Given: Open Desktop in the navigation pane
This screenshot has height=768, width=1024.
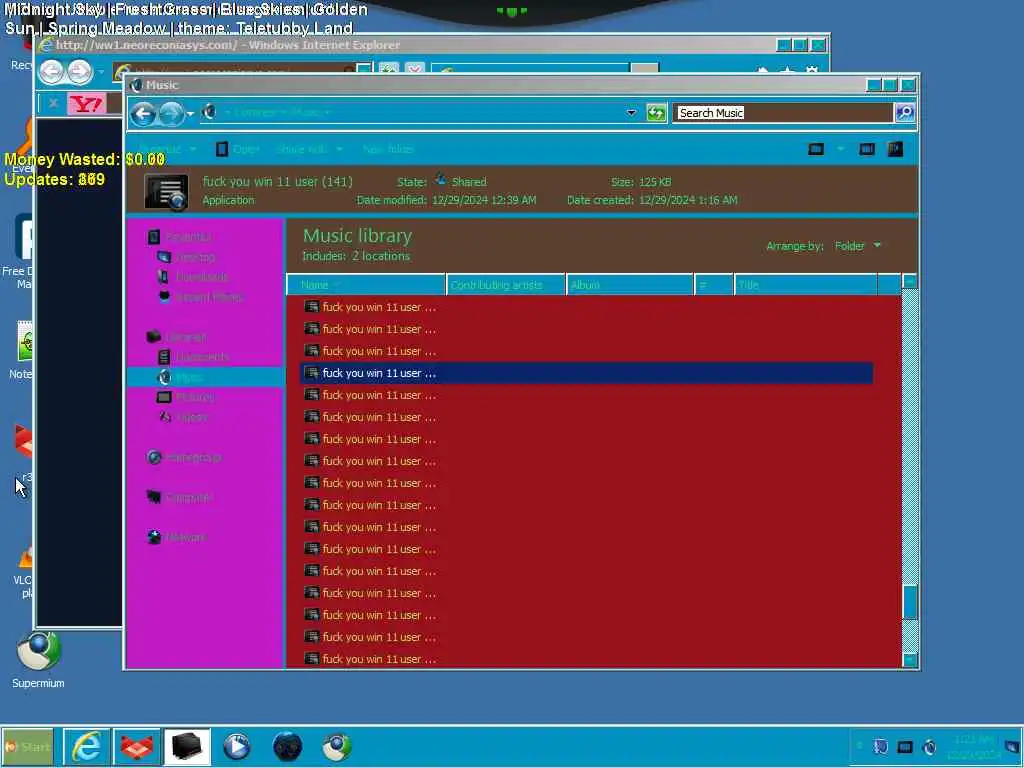Looking at the screenshot, I should [195, 257].
